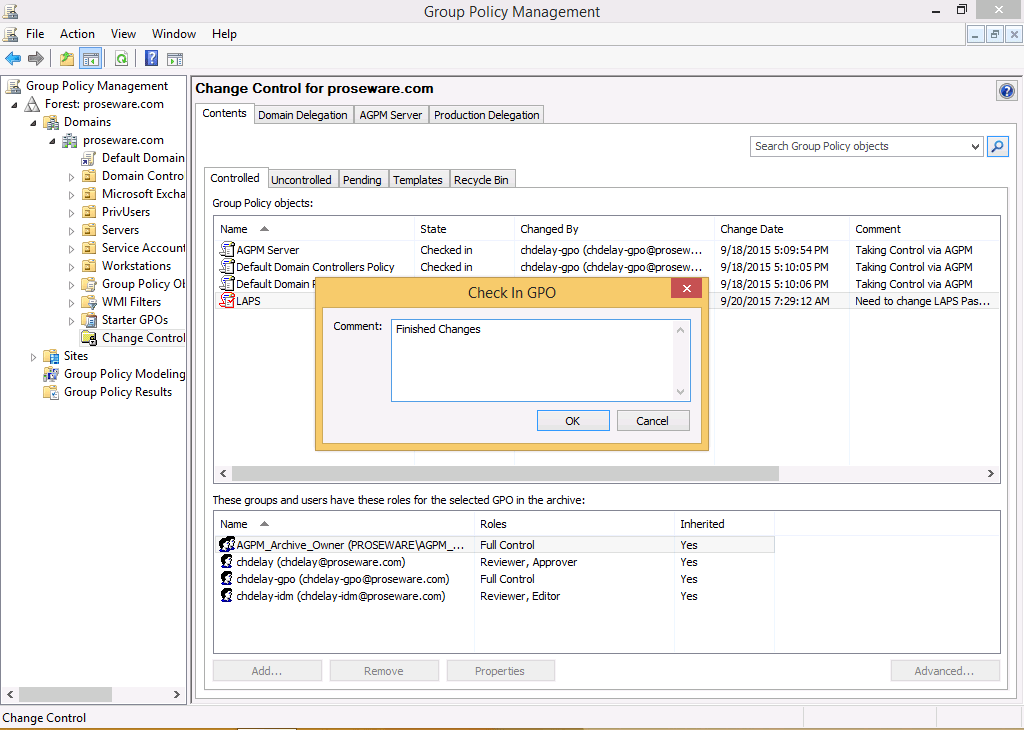The height and width of the screenshot is (730, 1024).
Task: Open Help via blue question mark toolbar icon
Action: 151,59
